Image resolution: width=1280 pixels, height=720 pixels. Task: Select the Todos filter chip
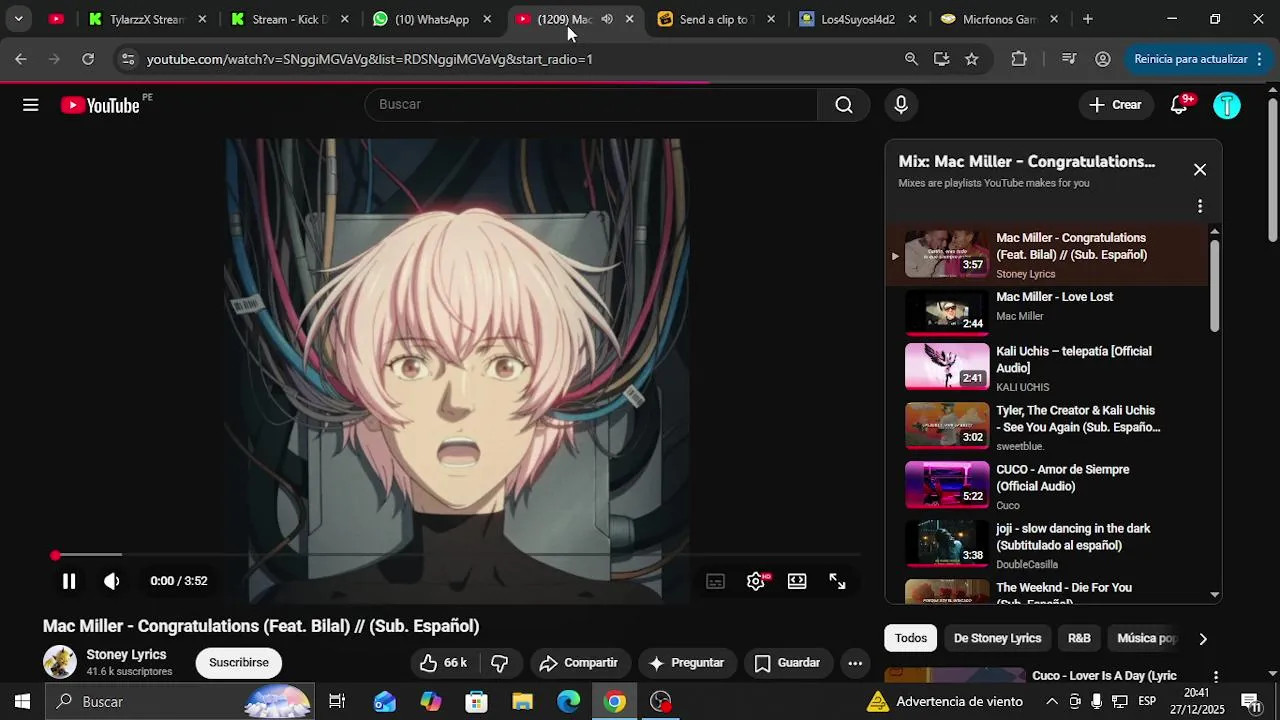(x=911, y=638)
